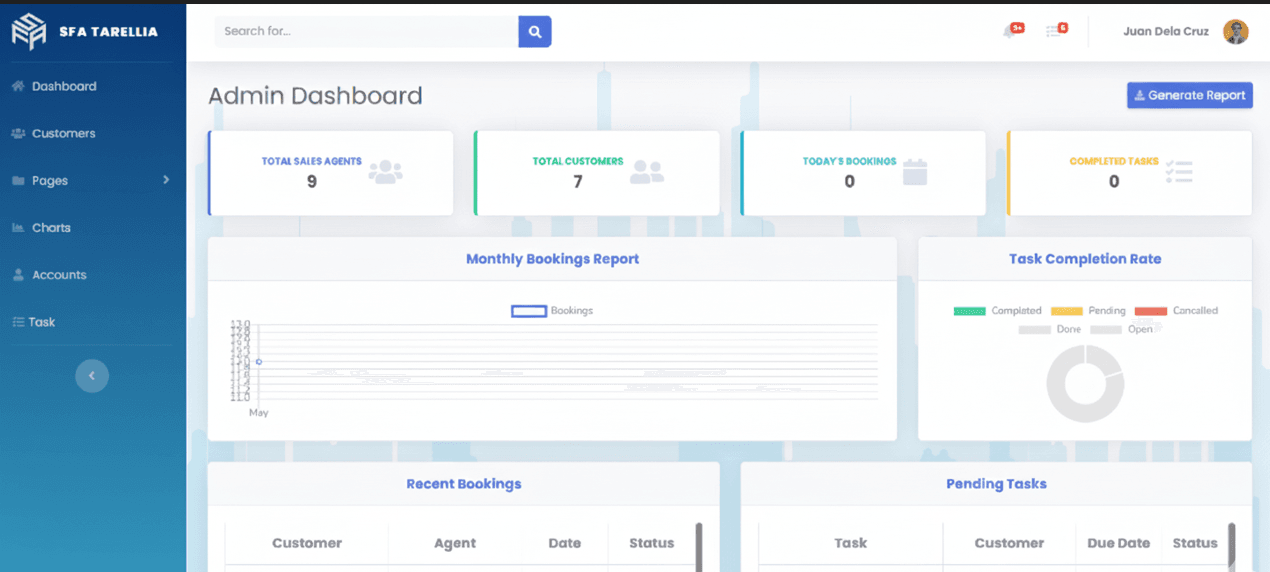The image size is (1270, 572).
Task: Open the bell notifications icon
Action: (x=1009, y=32)
